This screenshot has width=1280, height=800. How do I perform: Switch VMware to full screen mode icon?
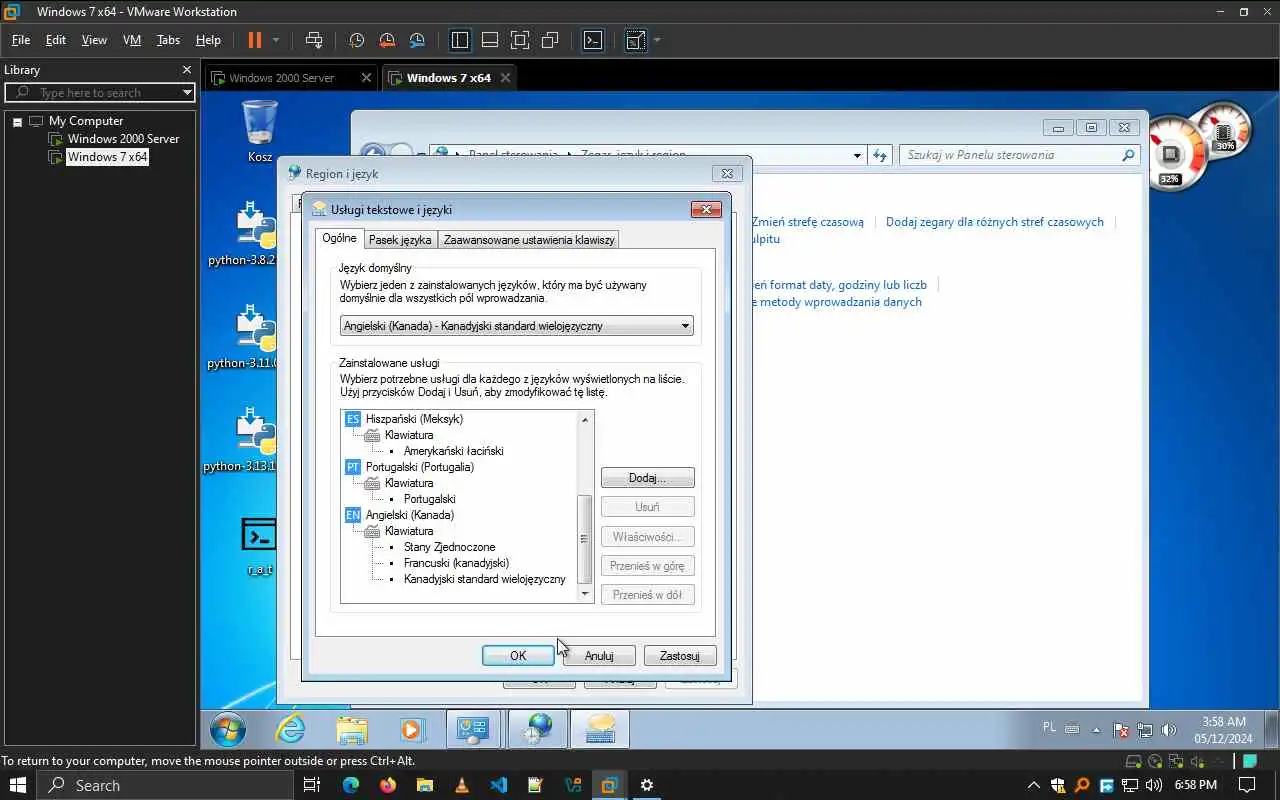point(520,40)
